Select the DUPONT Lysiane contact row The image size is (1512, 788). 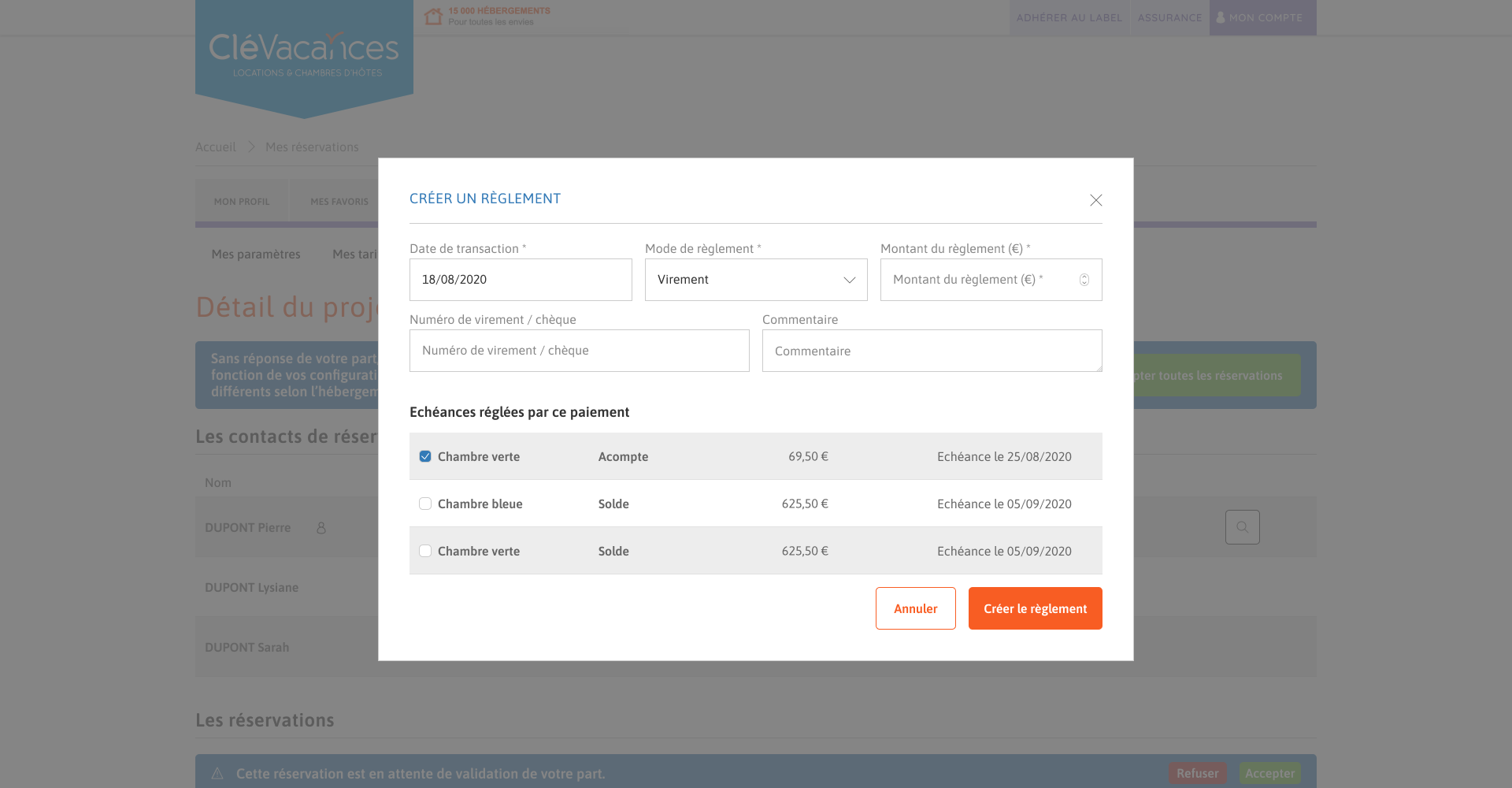287,587
